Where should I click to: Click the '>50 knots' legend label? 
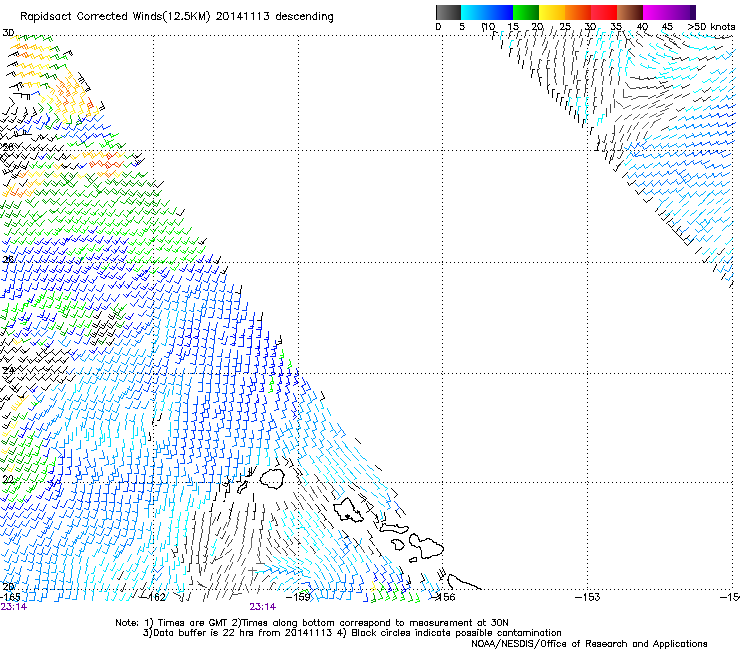click(x=711, y=27)
